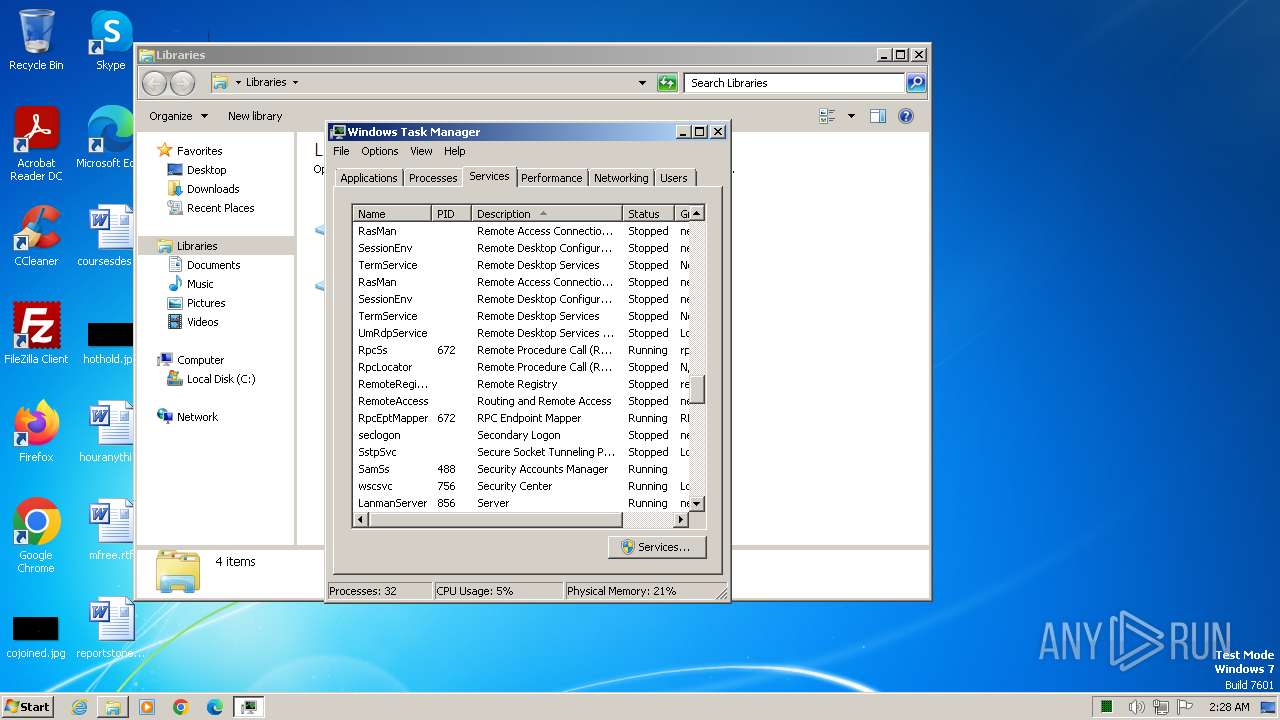Image resolution: width=1280 pixels, height=720 pixels.
Task: Open the Skype desktop shortcut
Action: click(110, 40)
